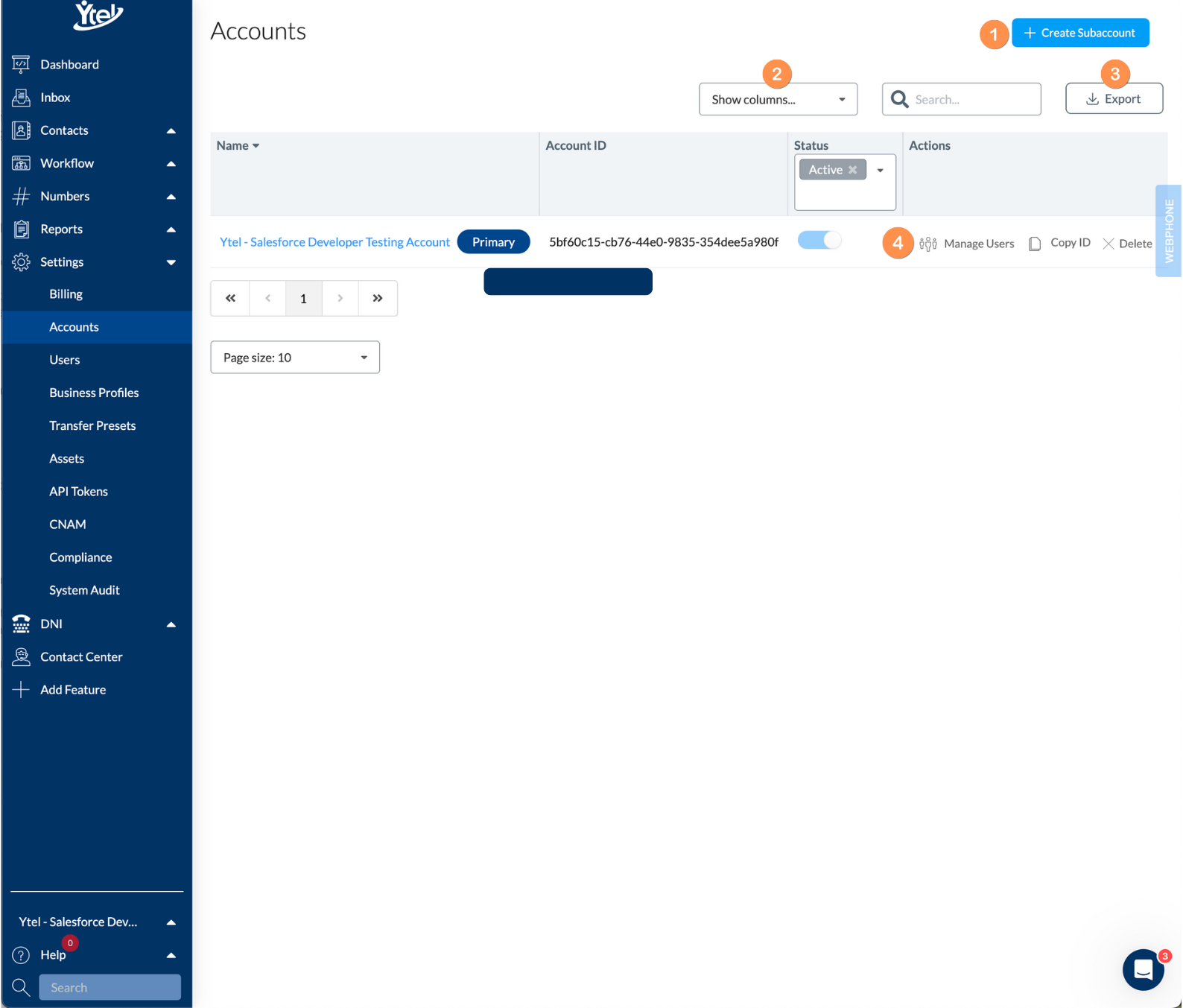Click the magnifier icon in accounts search

tap(899, 99)
